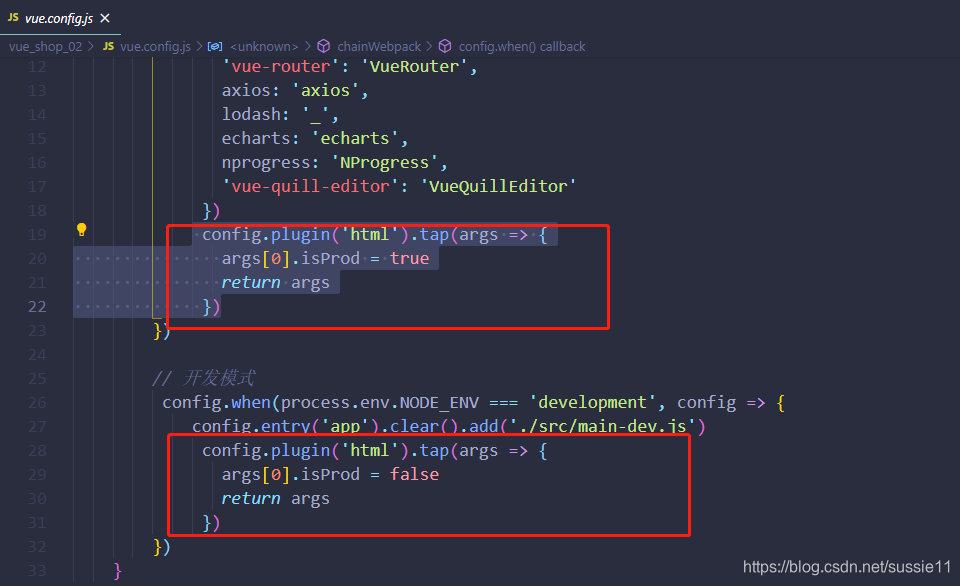Click the 'VueRouter' string on line 12
Screen dimensions: 960x586
pyautogui.click(x=414, y=66)
